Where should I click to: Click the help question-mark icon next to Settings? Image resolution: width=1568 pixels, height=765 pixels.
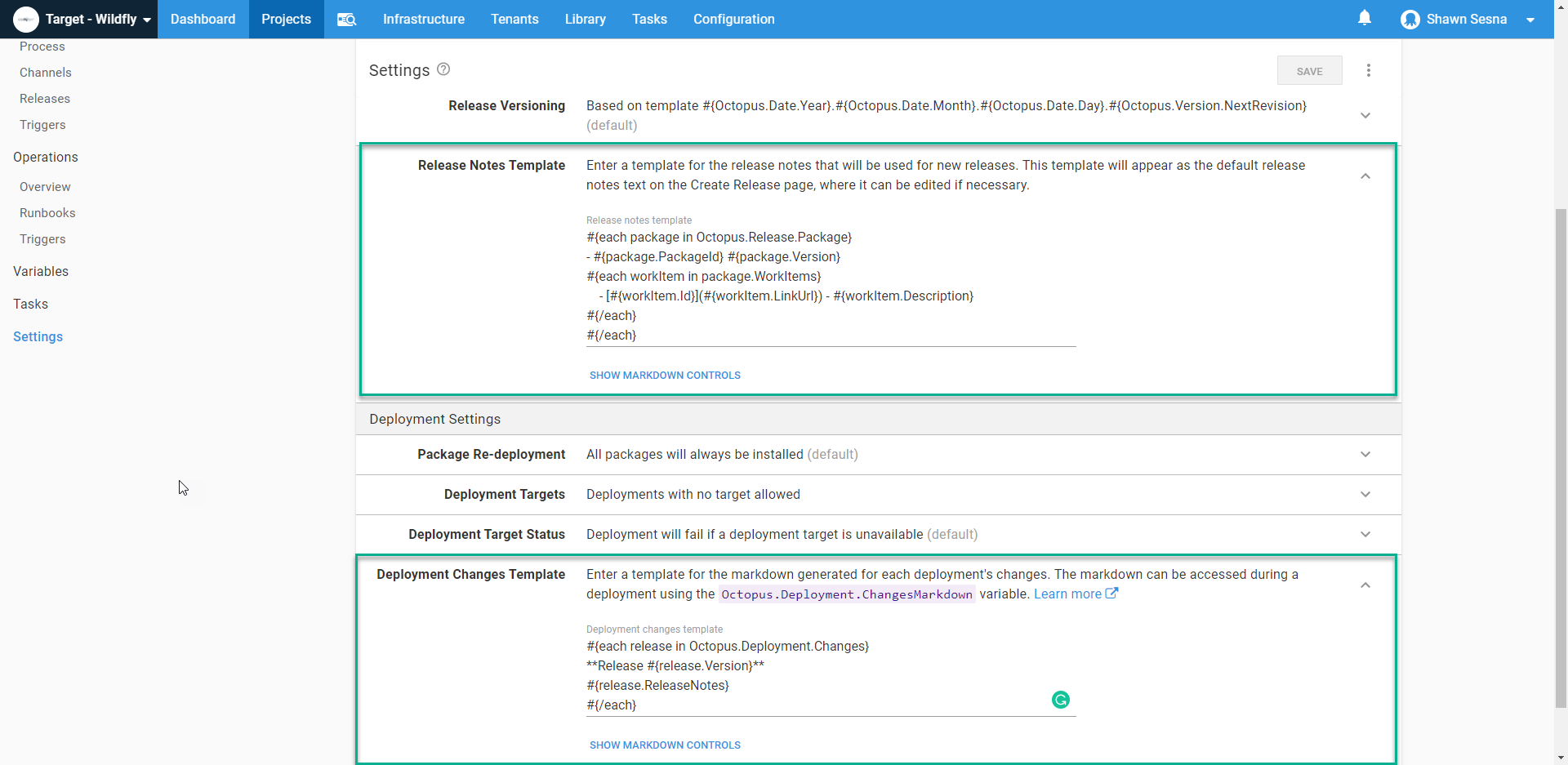pyautogui.click(x=443, y=69)
